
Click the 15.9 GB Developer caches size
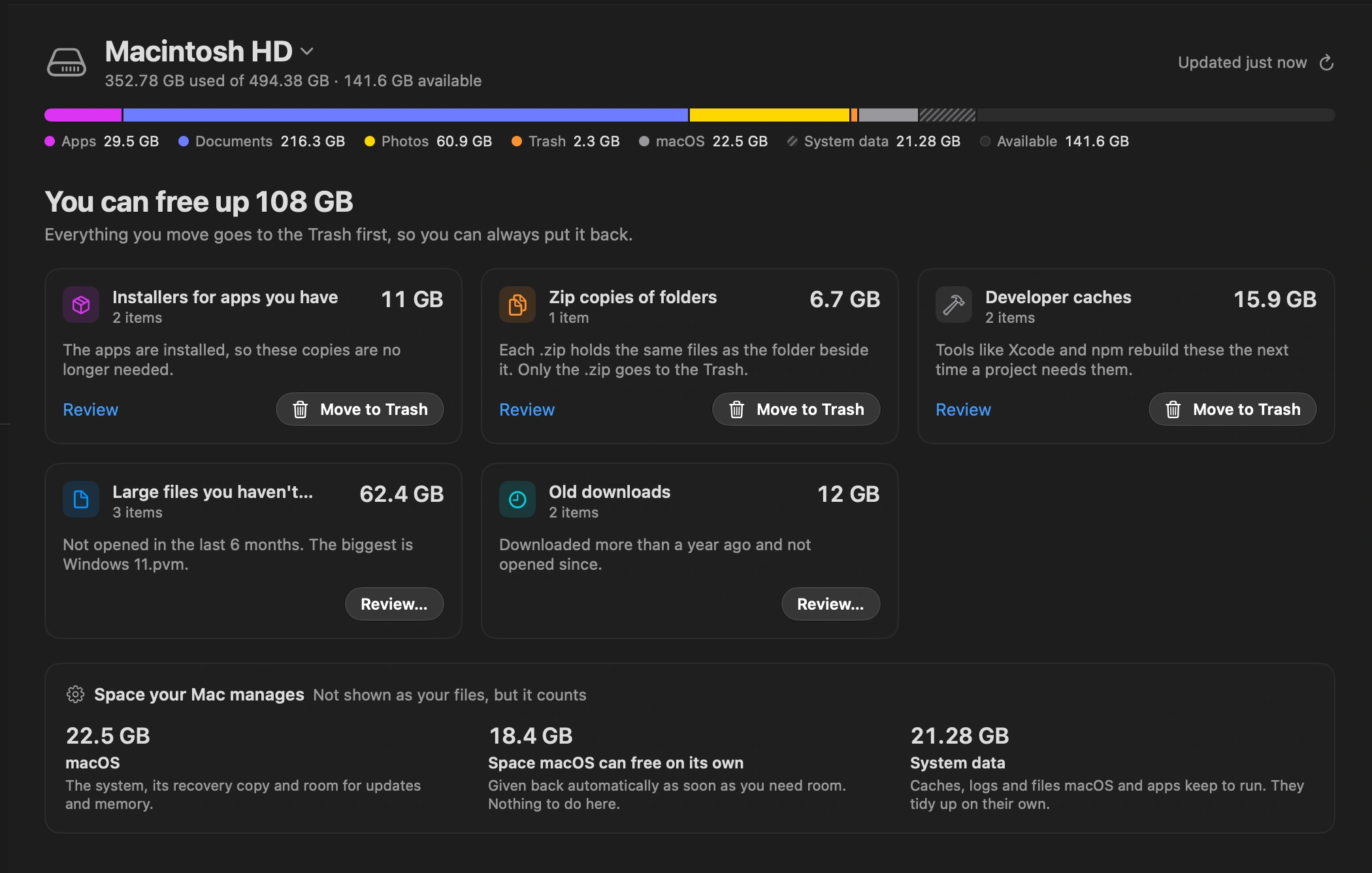point(1275,299)
